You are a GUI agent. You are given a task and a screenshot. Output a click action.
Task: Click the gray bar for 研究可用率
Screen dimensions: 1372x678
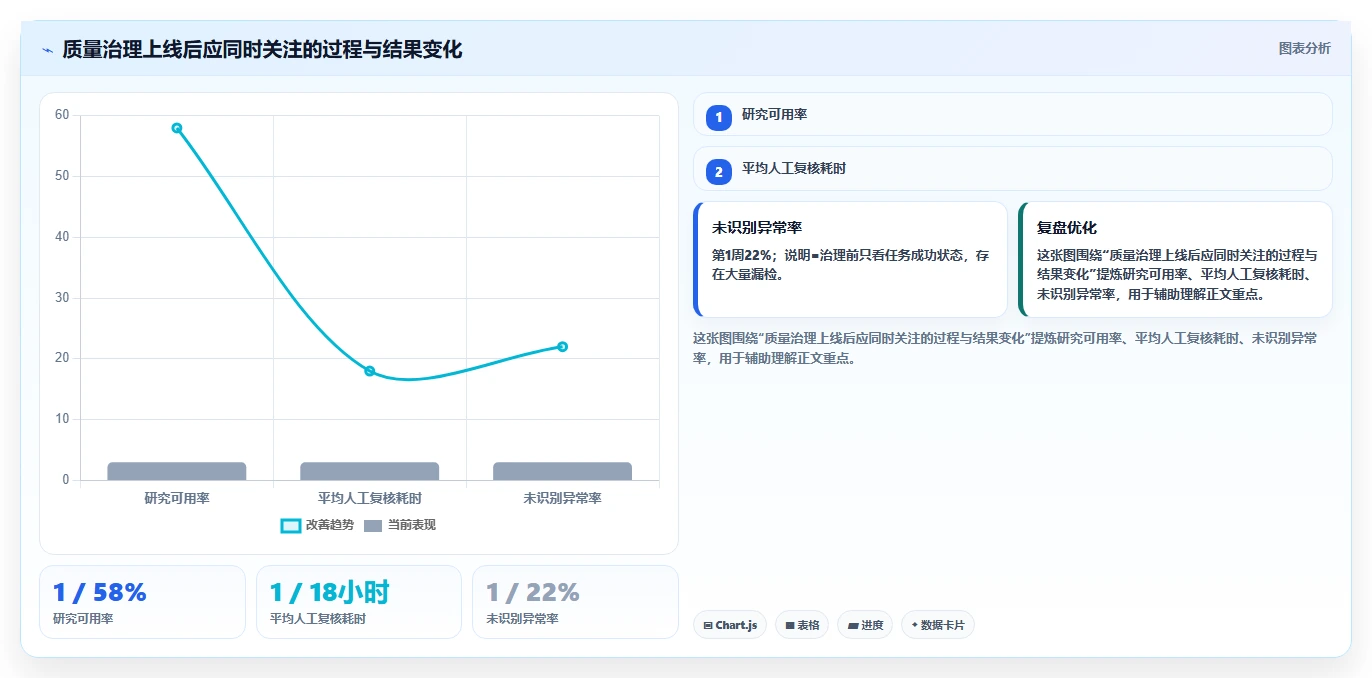177,471
